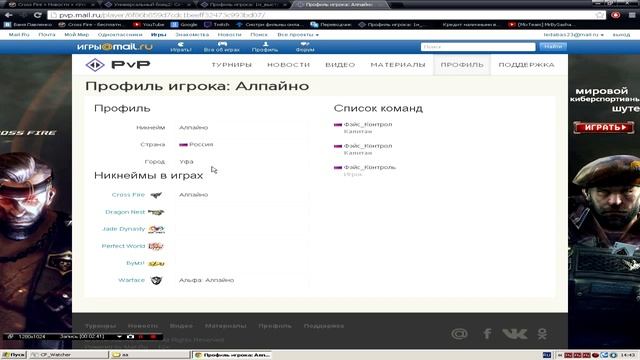Screen dimensions: 640x360
Task: Click the Пуск start button
Action: pyautogui.click(x=13, y=355)
